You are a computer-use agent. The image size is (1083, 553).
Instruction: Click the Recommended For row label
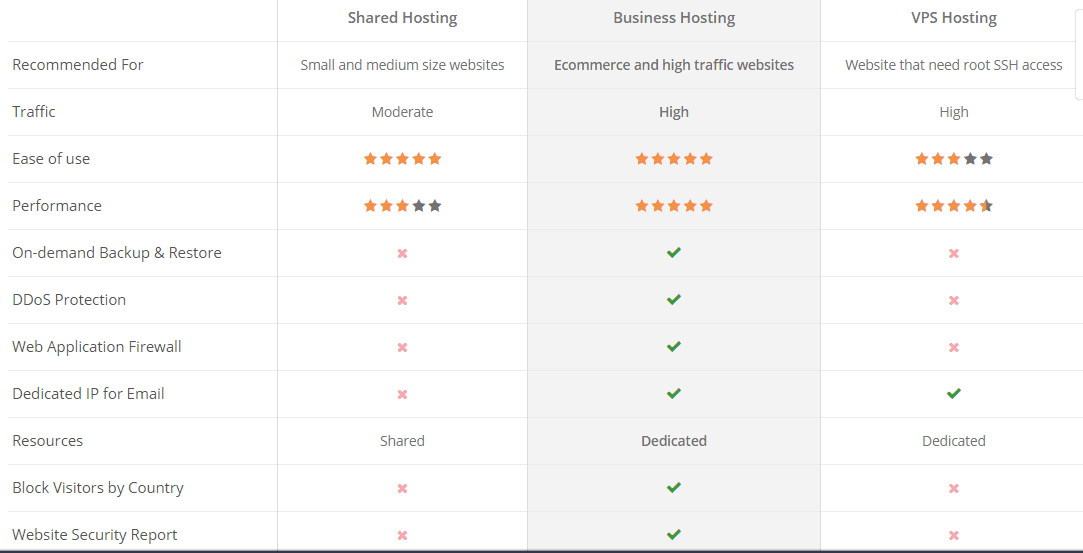pyautogui.click(x=78, y=65)
